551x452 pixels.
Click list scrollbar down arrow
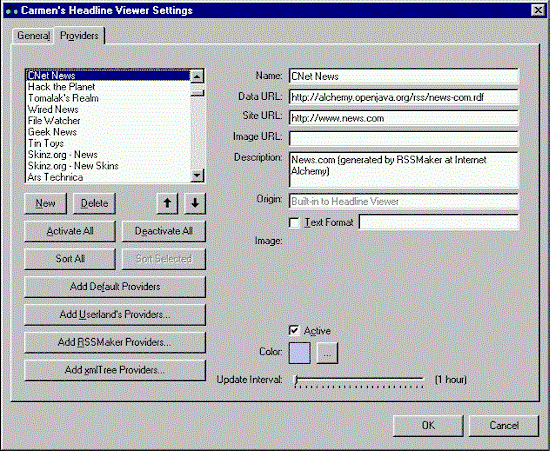click(x=197, y=175)
